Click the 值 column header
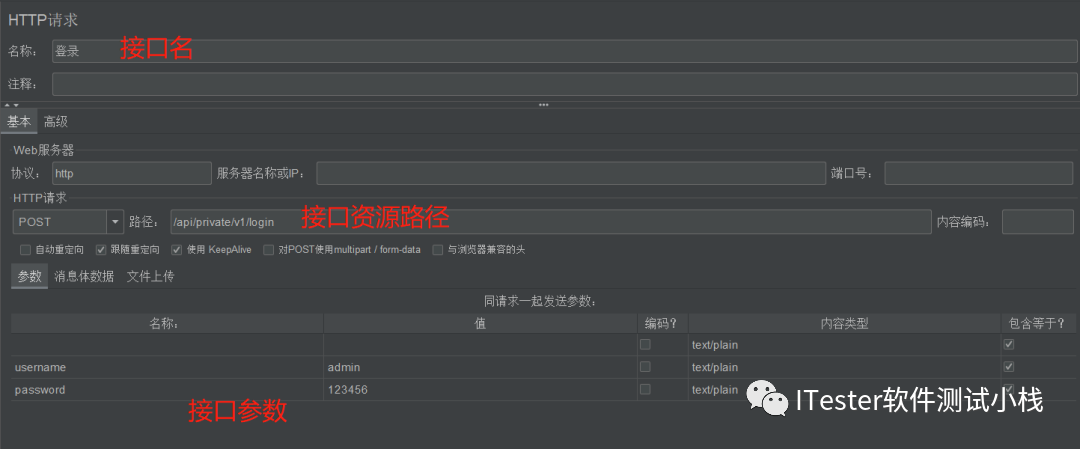 point(481,324)
